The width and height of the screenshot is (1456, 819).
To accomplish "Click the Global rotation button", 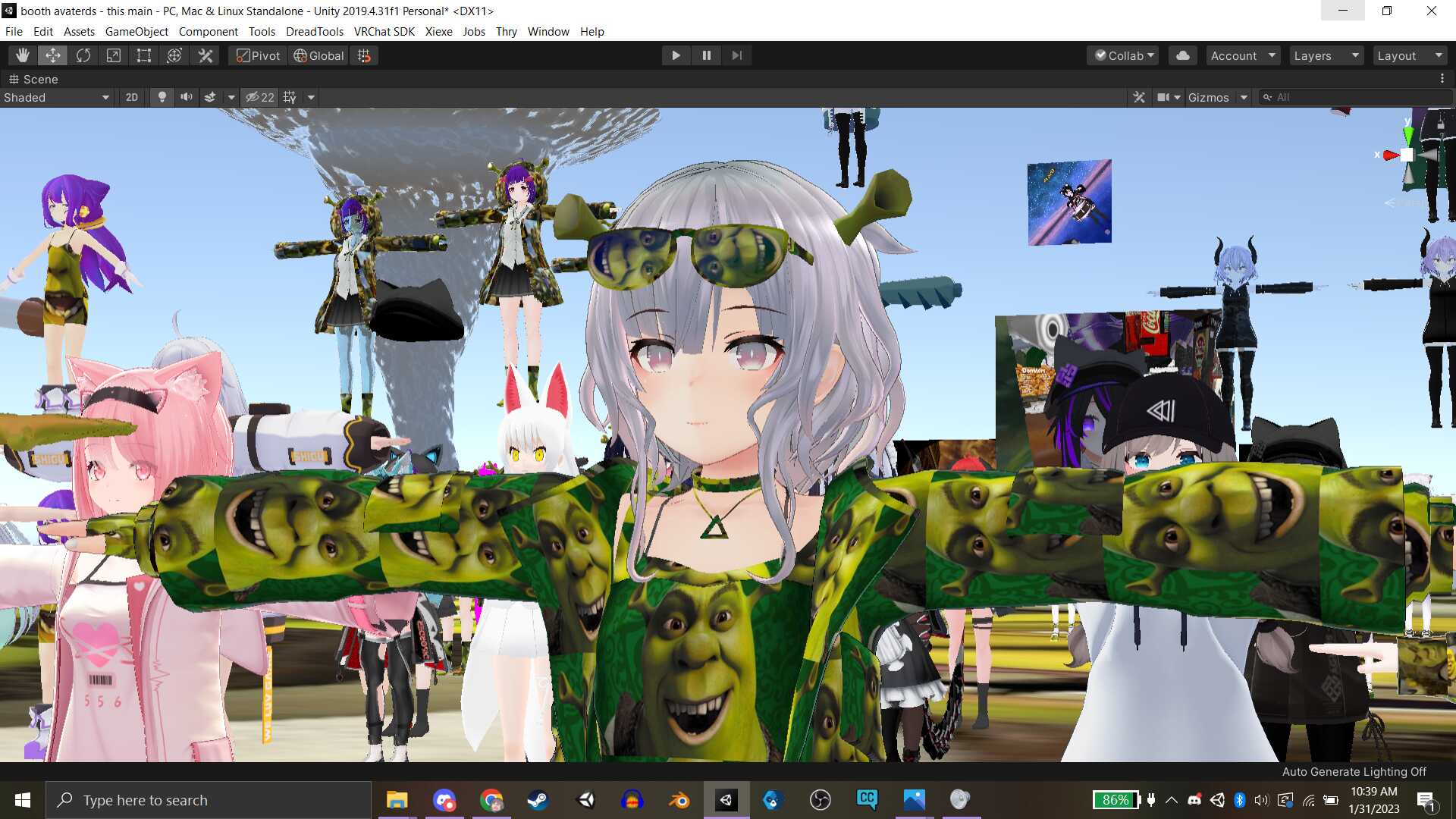I will pos(319,55).
